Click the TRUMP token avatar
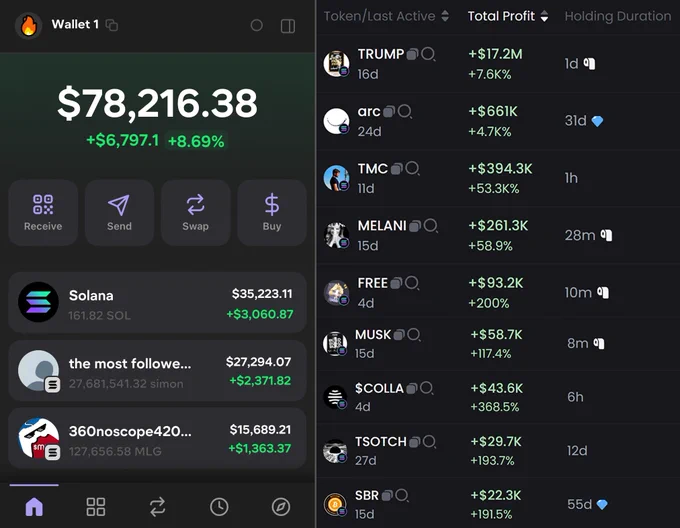The height and width of the screenshot is (528, 680). pyautogui.click(x=337, y=64)
